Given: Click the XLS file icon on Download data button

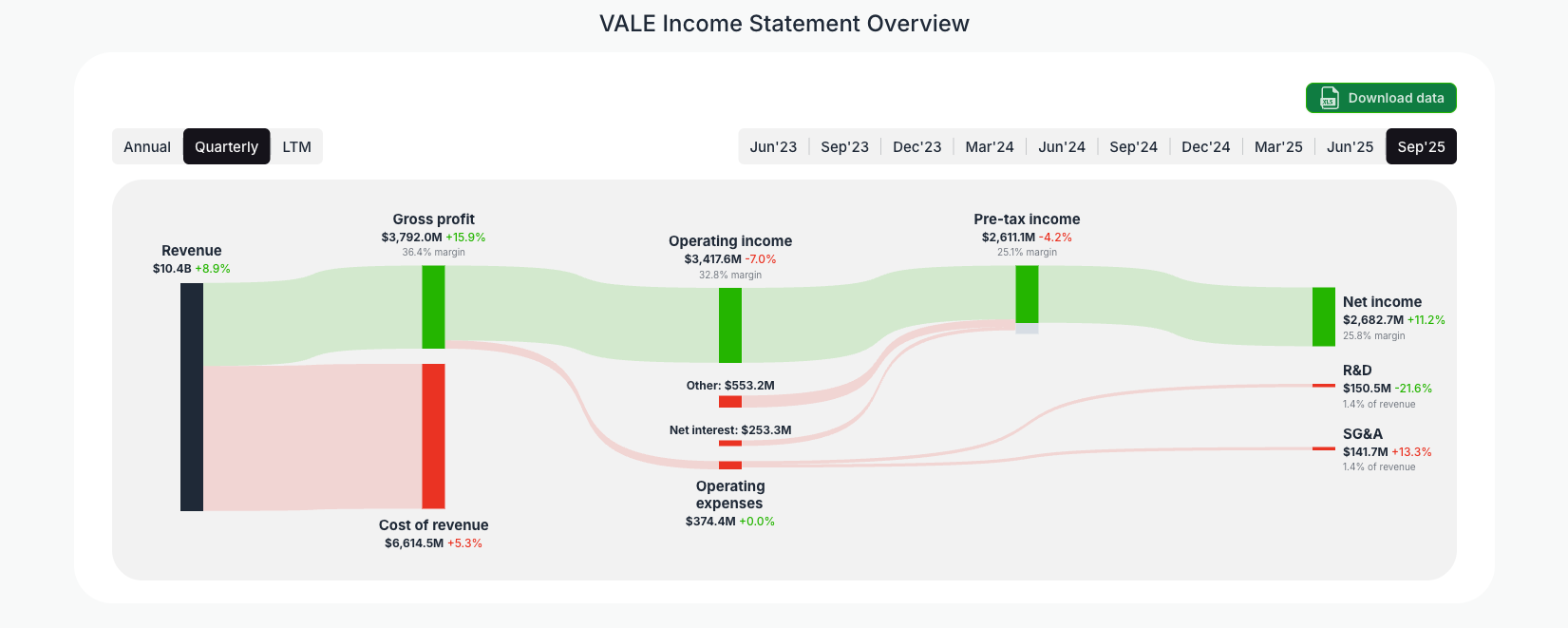Looking at the screenshot, I should tap(1328, 98).
